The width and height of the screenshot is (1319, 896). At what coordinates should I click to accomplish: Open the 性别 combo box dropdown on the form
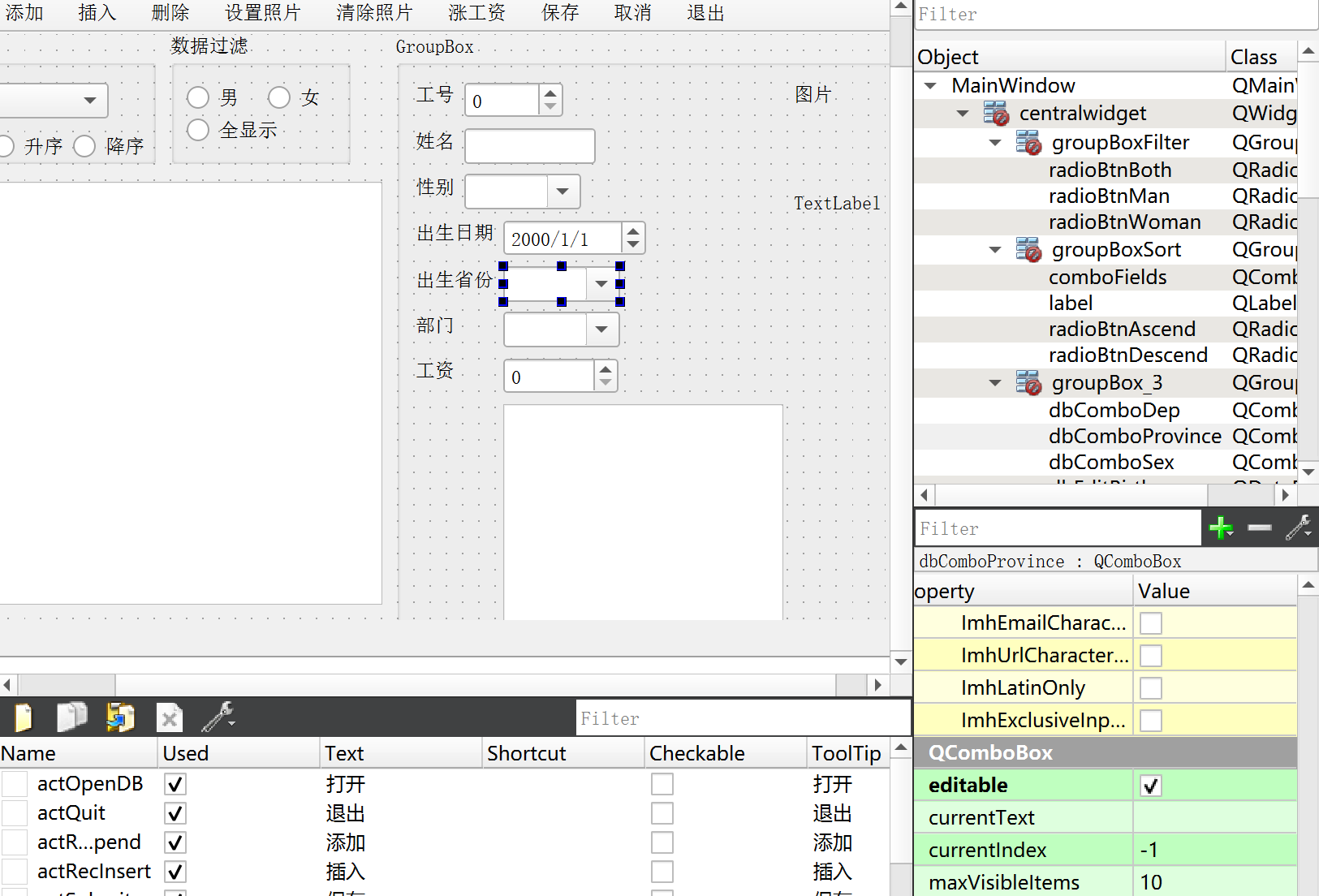[x=563, y=192]
